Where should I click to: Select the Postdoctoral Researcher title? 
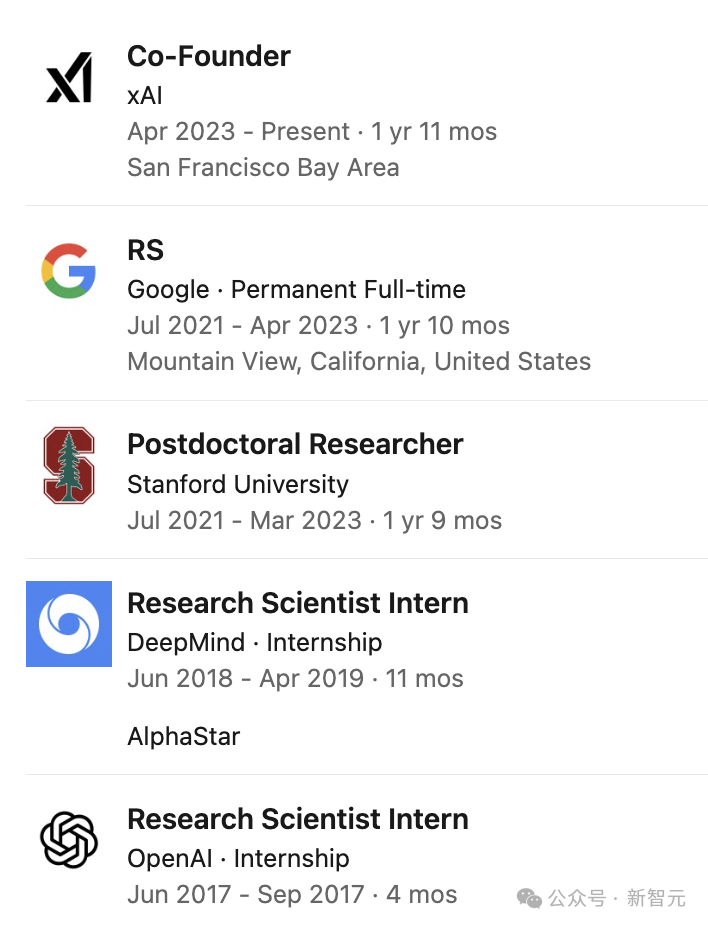point(295,444)
